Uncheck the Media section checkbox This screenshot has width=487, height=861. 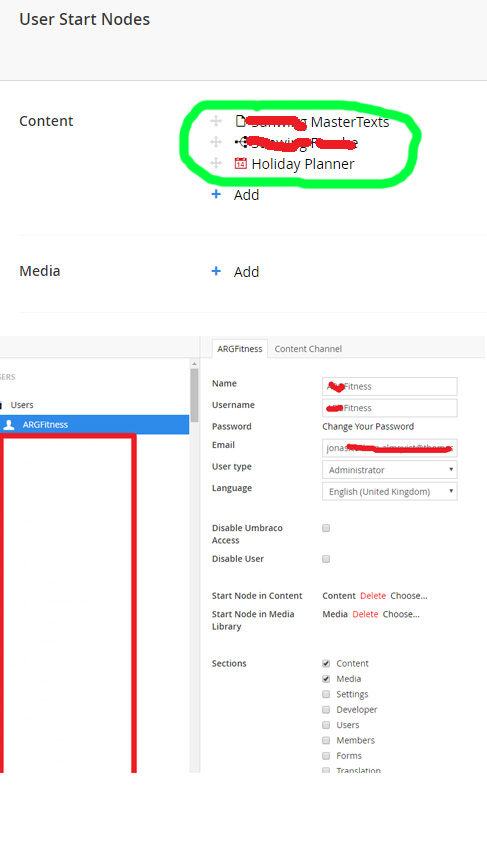tap(326, 679)
